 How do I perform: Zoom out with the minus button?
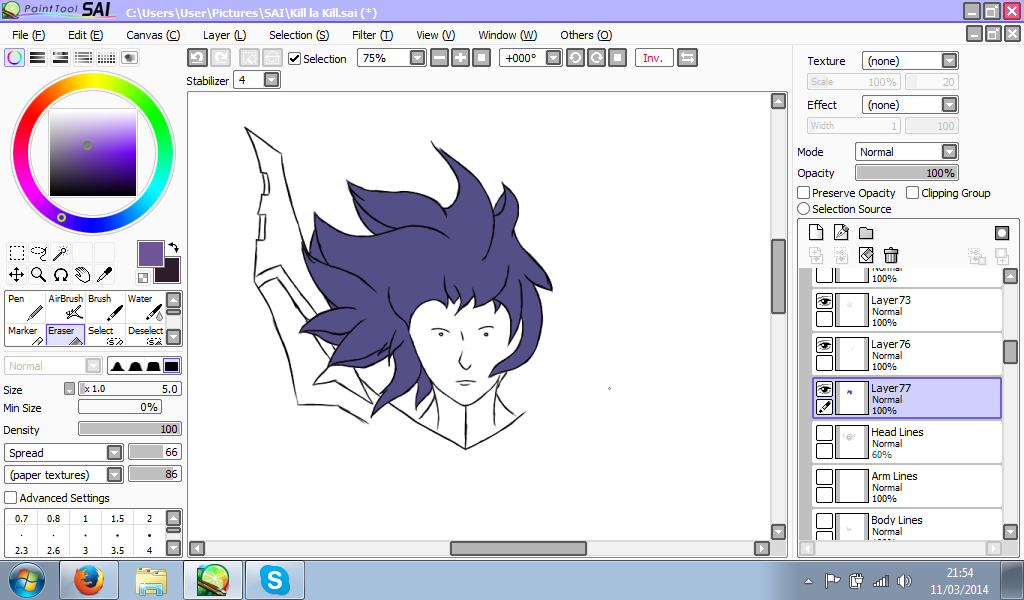[440, 58]
